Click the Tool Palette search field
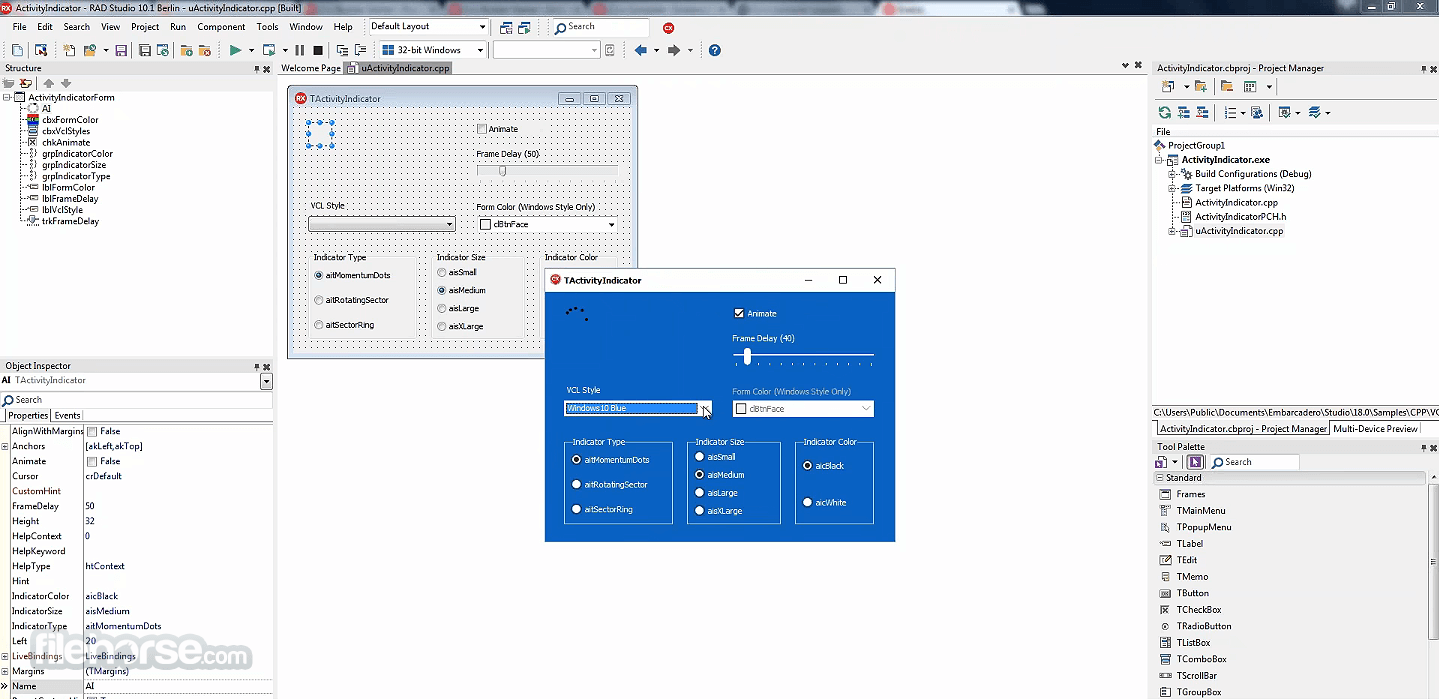 [x=1254, y=462]
